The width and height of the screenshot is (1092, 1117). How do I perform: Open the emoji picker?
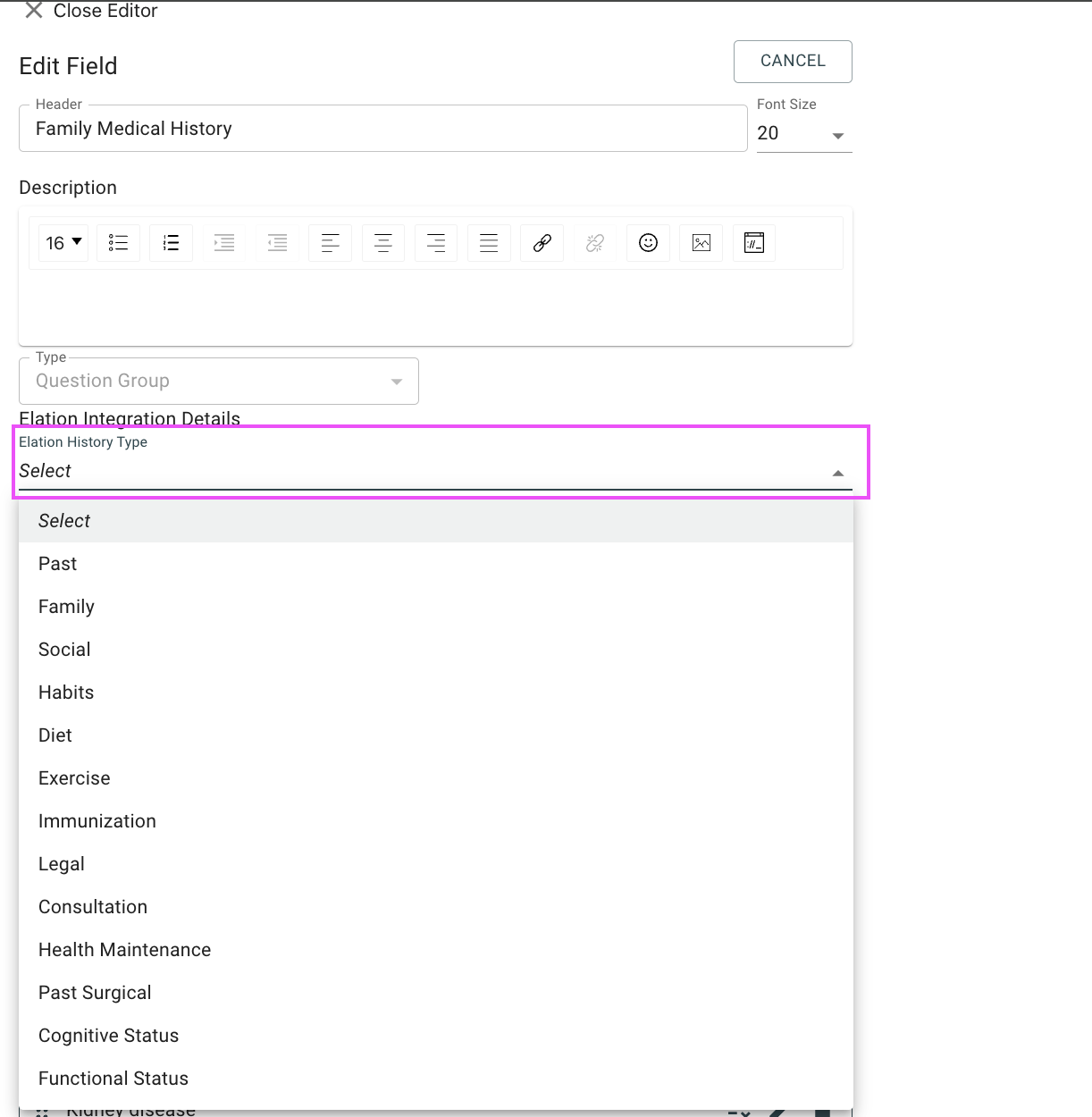[648, 243]
